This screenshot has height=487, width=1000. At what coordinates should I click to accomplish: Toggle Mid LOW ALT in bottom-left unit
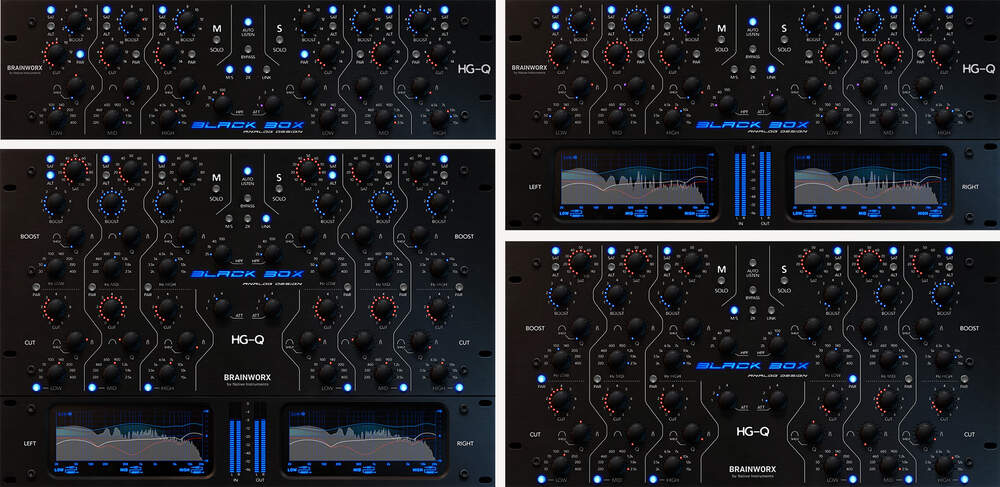[50, 175]
